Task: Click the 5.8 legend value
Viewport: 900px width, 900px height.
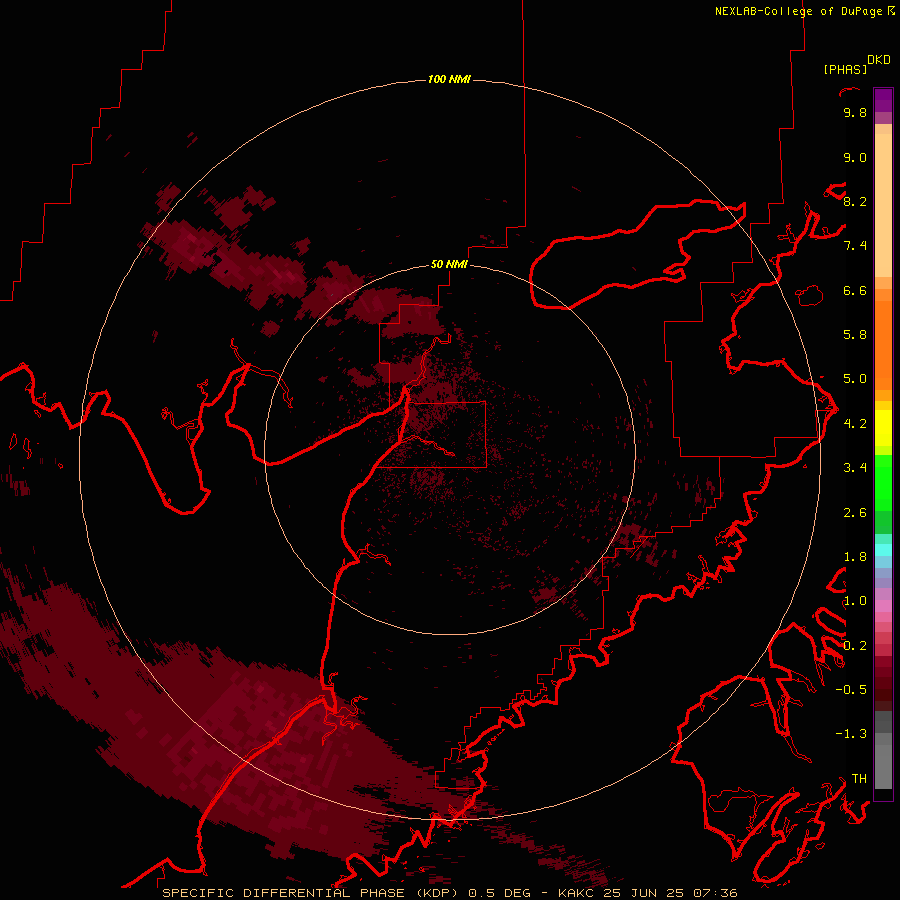Action: pos(855,335)
